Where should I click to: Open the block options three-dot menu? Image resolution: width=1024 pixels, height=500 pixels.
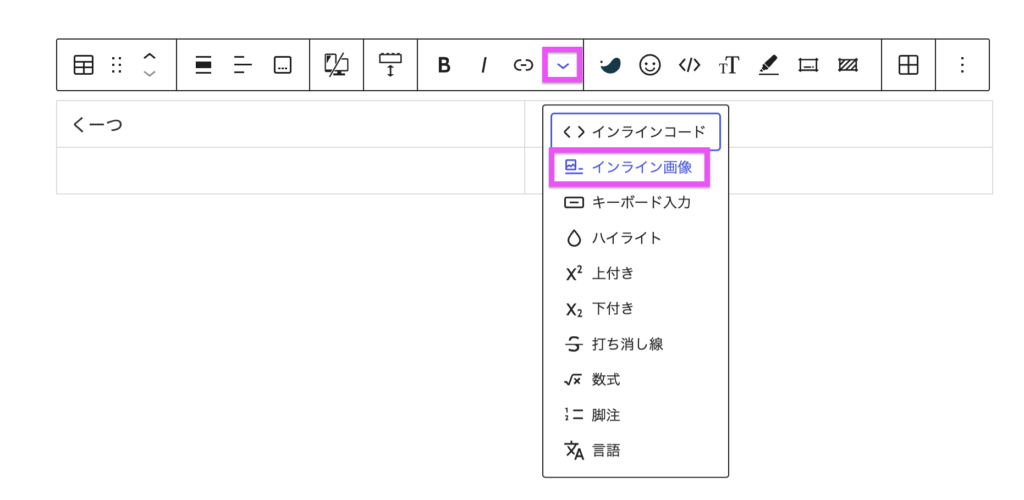962,65
